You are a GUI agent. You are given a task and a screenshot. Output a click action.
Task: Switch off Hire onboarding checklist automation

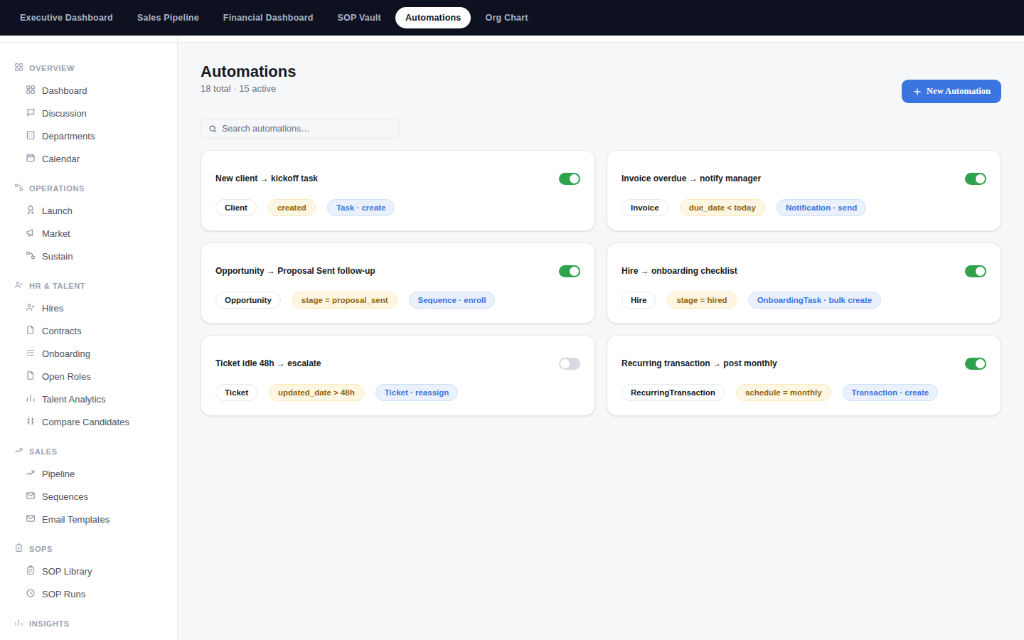pos(975,271)
